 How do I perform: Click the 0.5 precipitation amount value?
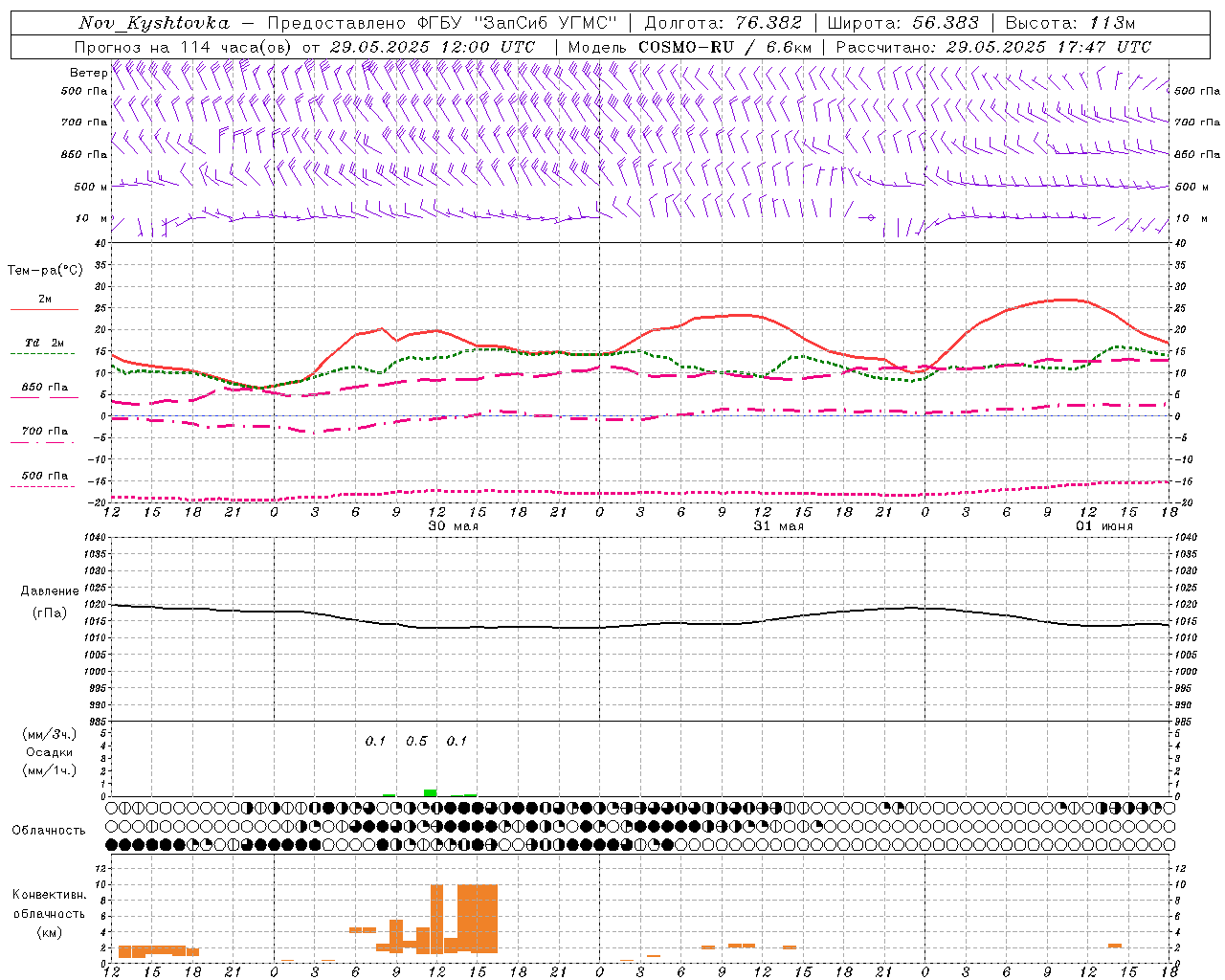tap(416, 742)
